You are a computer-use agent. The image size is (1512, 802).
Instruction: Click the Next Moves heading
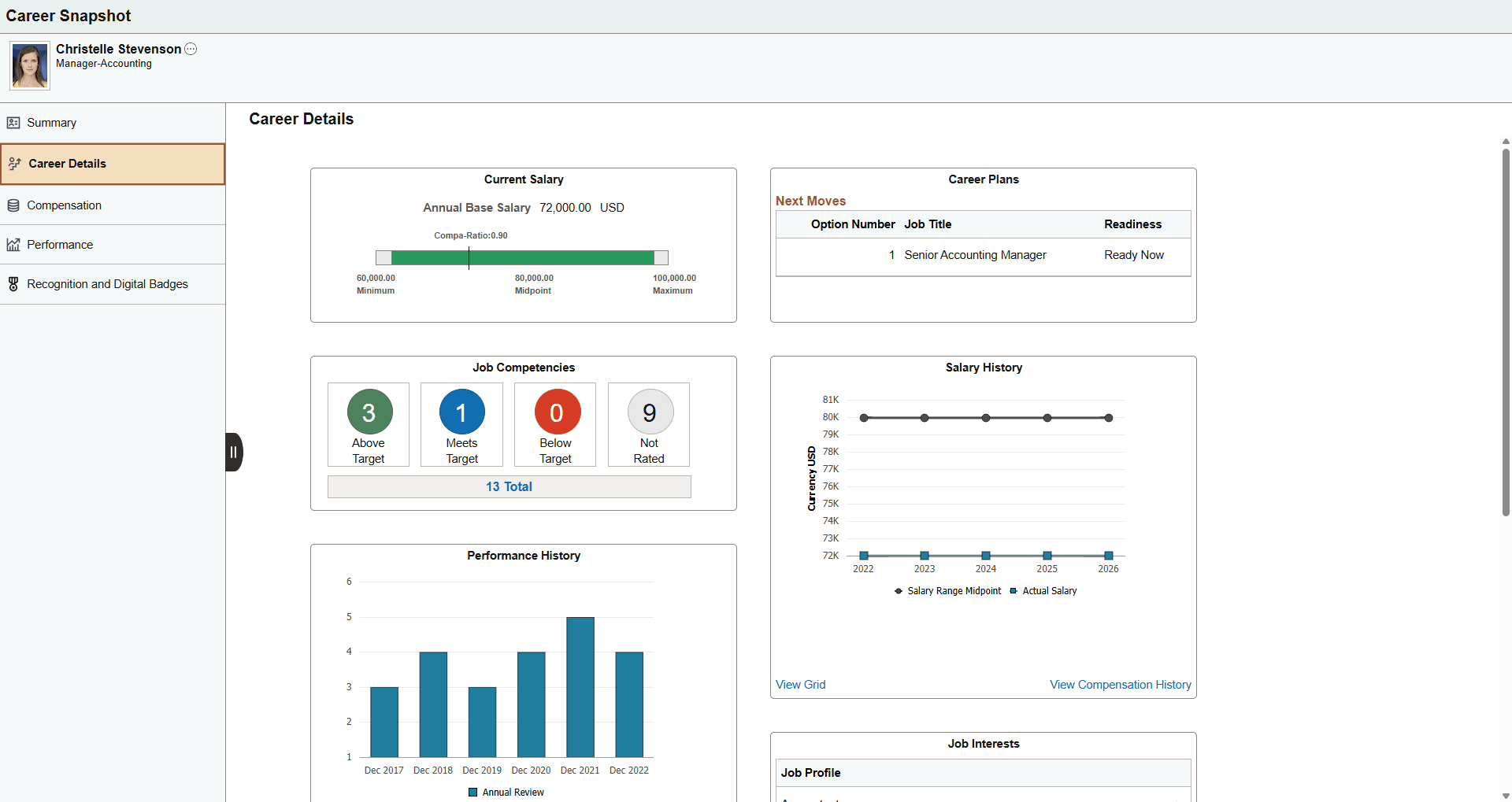point(810,201)
